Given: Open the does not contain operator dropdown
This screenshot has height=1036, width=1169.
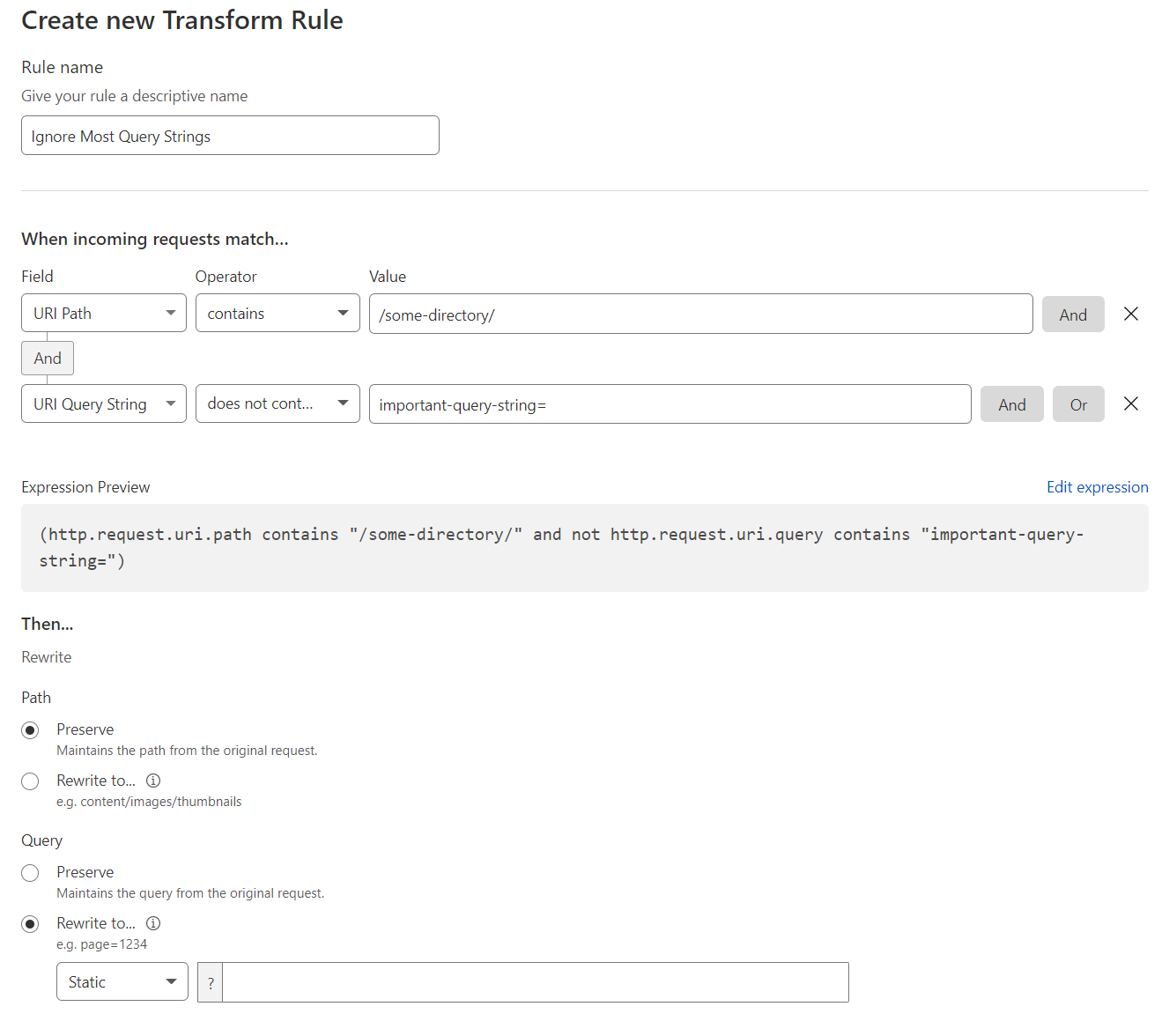Looking at the screenshot, I should [x=277, y=403].
